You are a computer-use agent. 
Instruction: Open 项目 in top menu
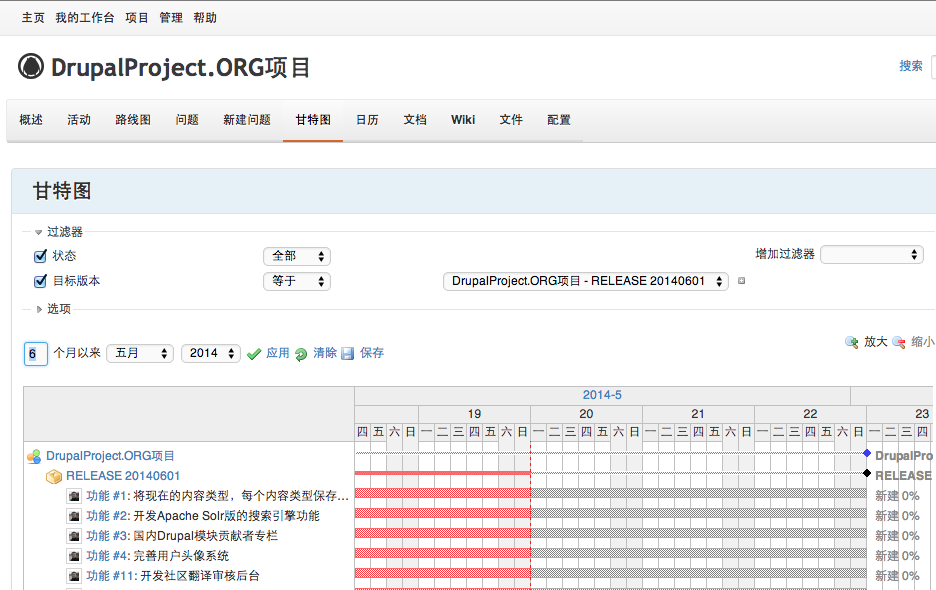pyautogui.click(x=137, y=18)
